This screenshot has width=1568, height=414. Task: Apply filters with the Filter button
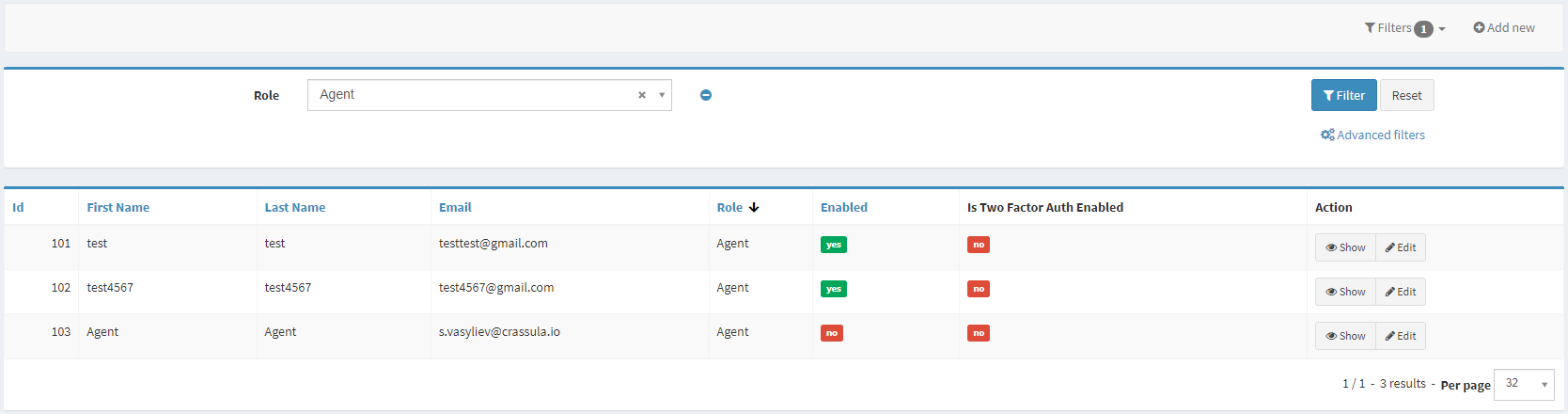(x=1343, y=95)
